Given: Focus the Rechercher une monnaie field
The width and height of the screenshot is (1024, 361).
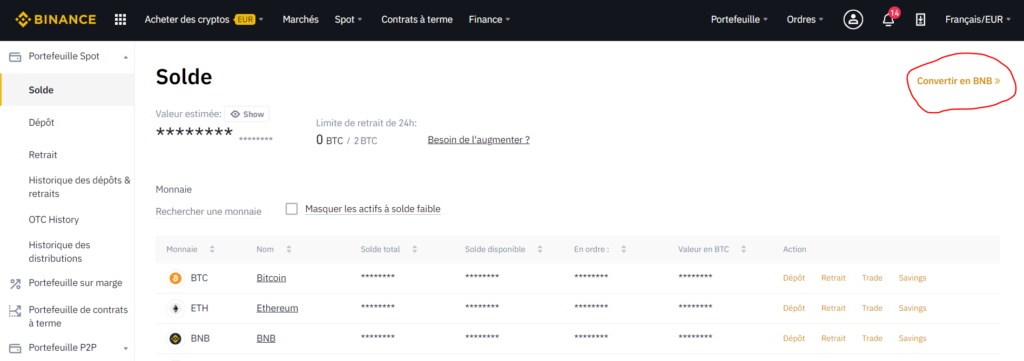Looking at the screenshot, I should coord(208,212).
